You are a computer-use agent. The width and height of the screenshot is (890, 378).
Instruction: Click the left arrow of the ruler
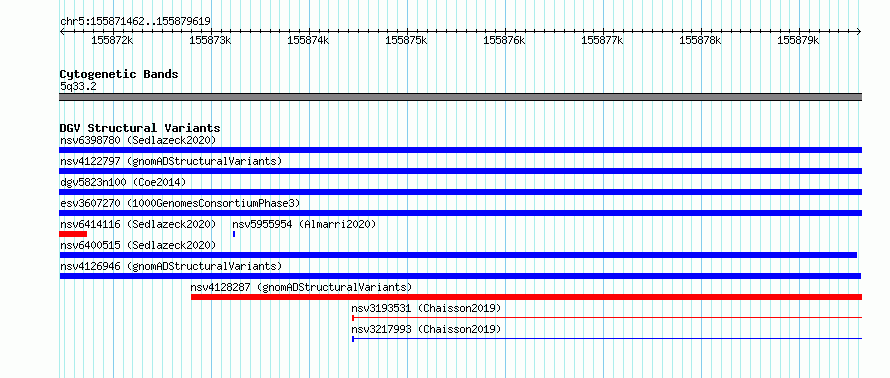[62, 31]
